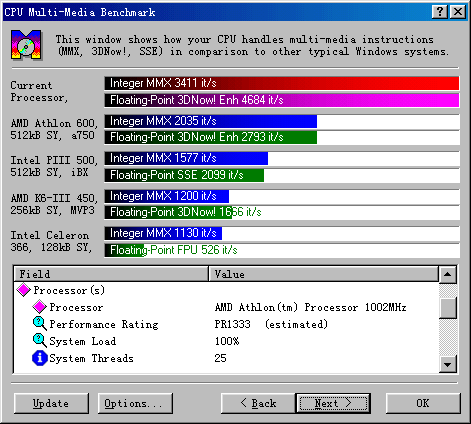Click magnifier icon beside Performance Rating
The width and height of the screenshot is (471, 424).
coord(39,324)
